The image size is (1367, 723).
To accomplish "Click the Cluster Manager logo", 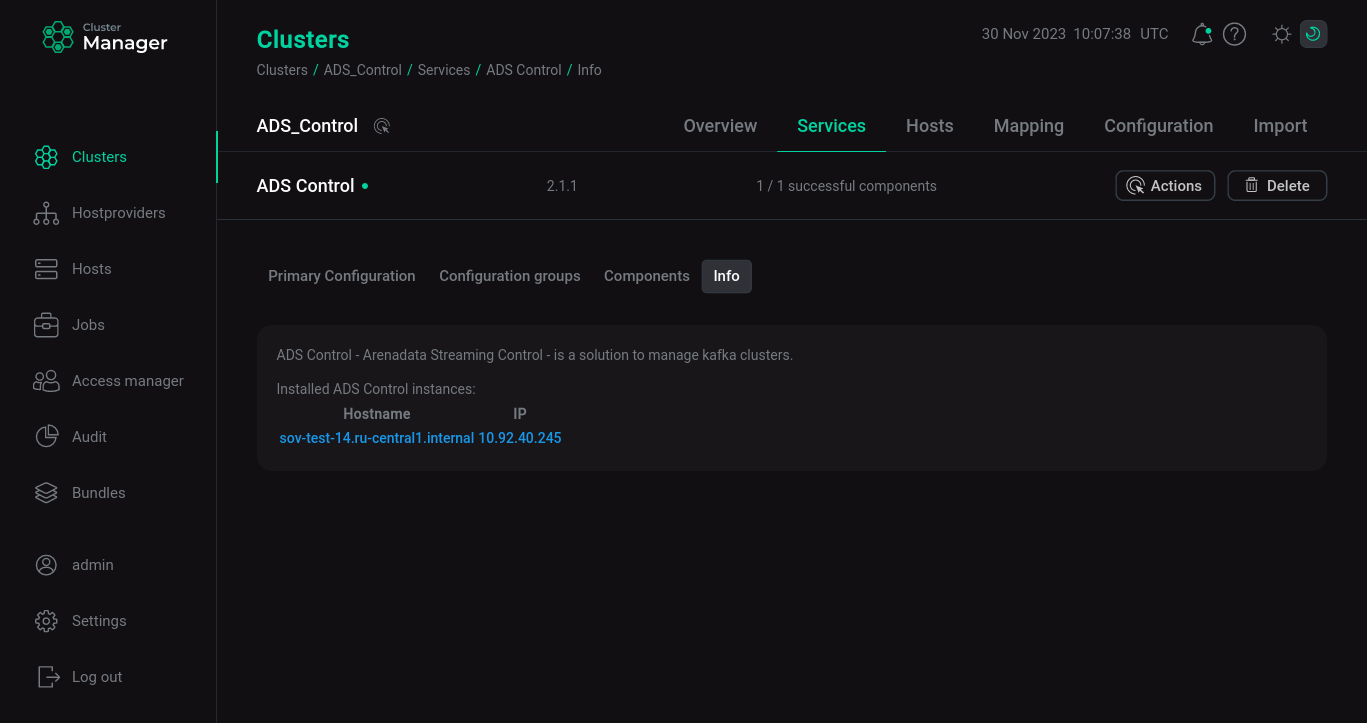I will click(x=105, y=37).
